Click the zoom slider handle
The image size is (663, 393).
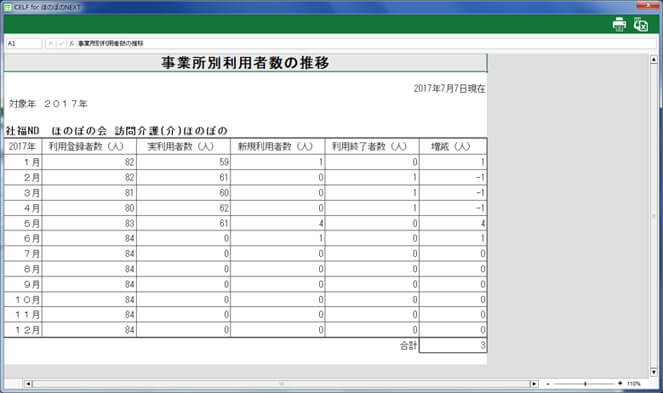click(585, 384)
